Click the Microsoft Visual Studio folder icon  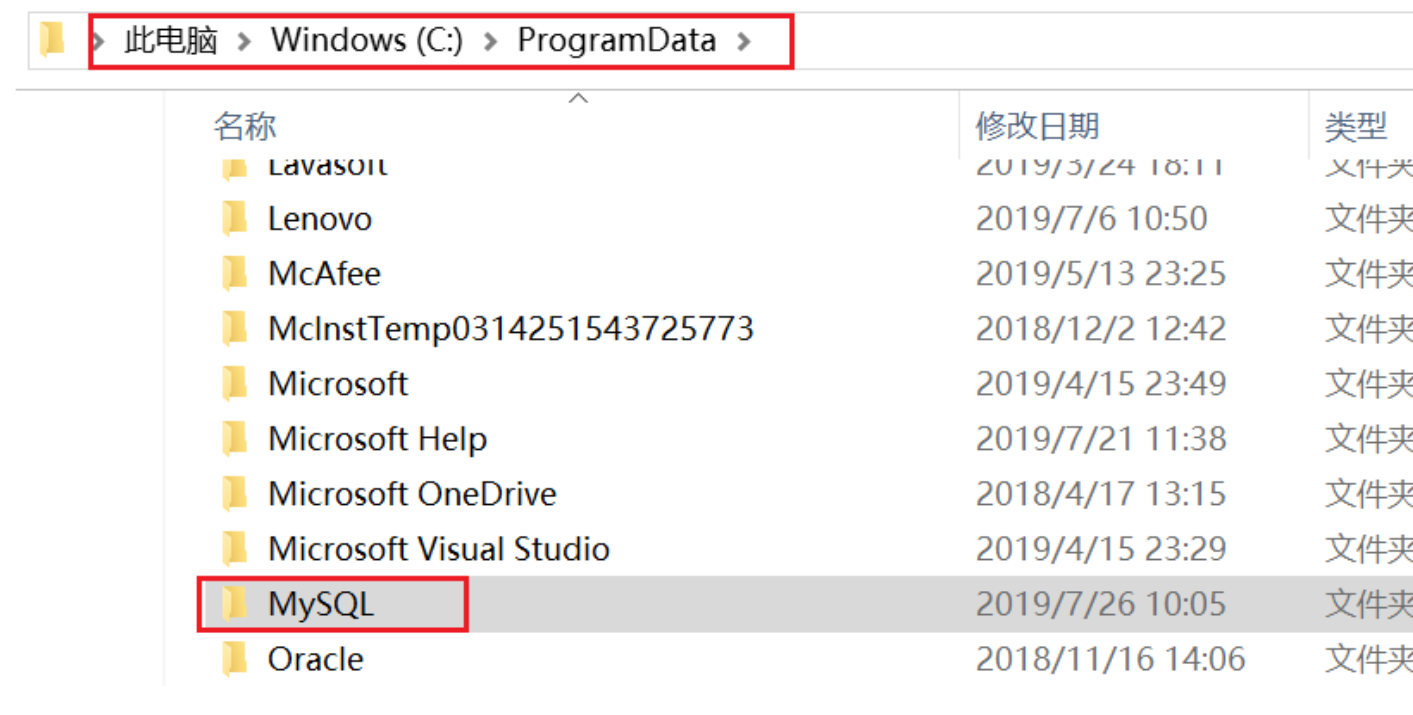tap(234, 548)
